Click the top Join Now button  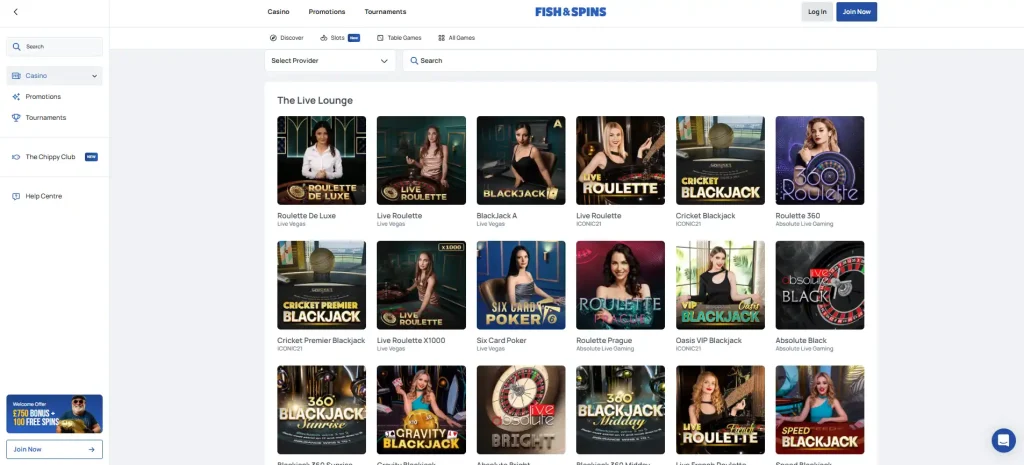pyautogui.click(x=856, y=12)
